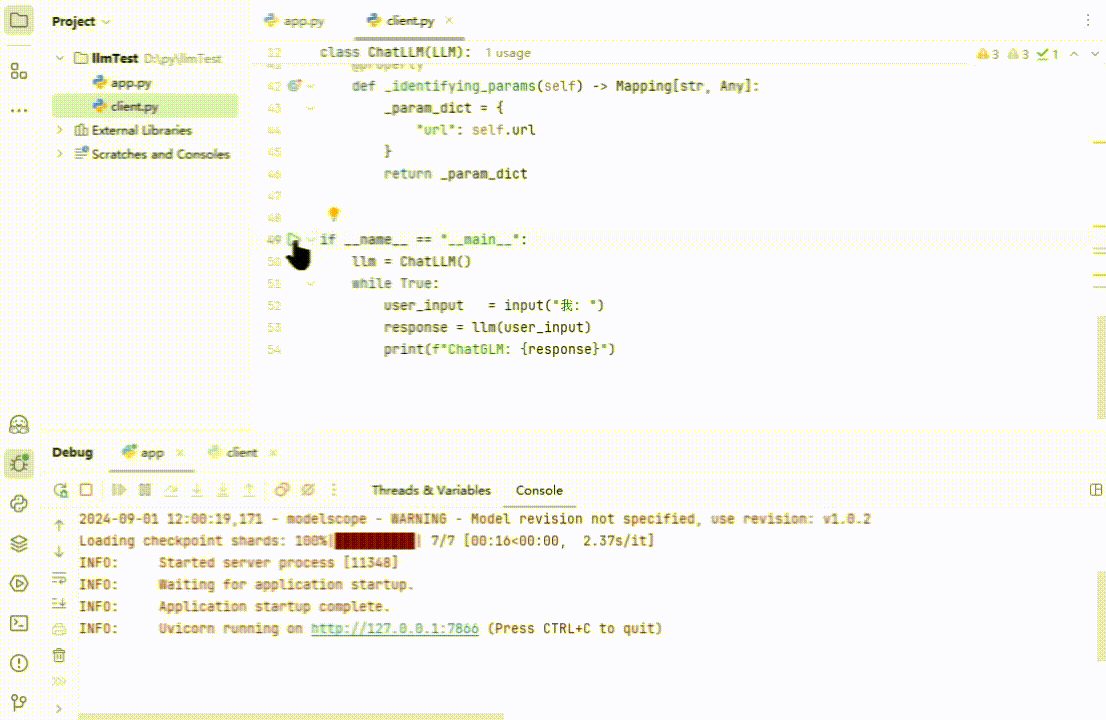
Task: Open the Console tab
Action: point(539,490)
